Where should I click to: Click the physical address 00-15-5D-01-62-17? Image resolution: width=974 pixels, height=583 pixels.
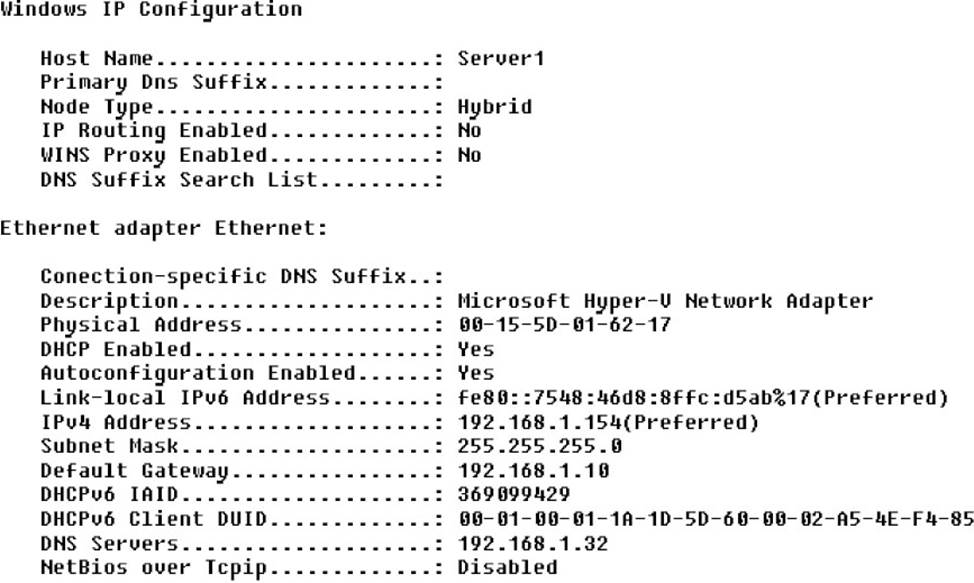pos(564,325)
